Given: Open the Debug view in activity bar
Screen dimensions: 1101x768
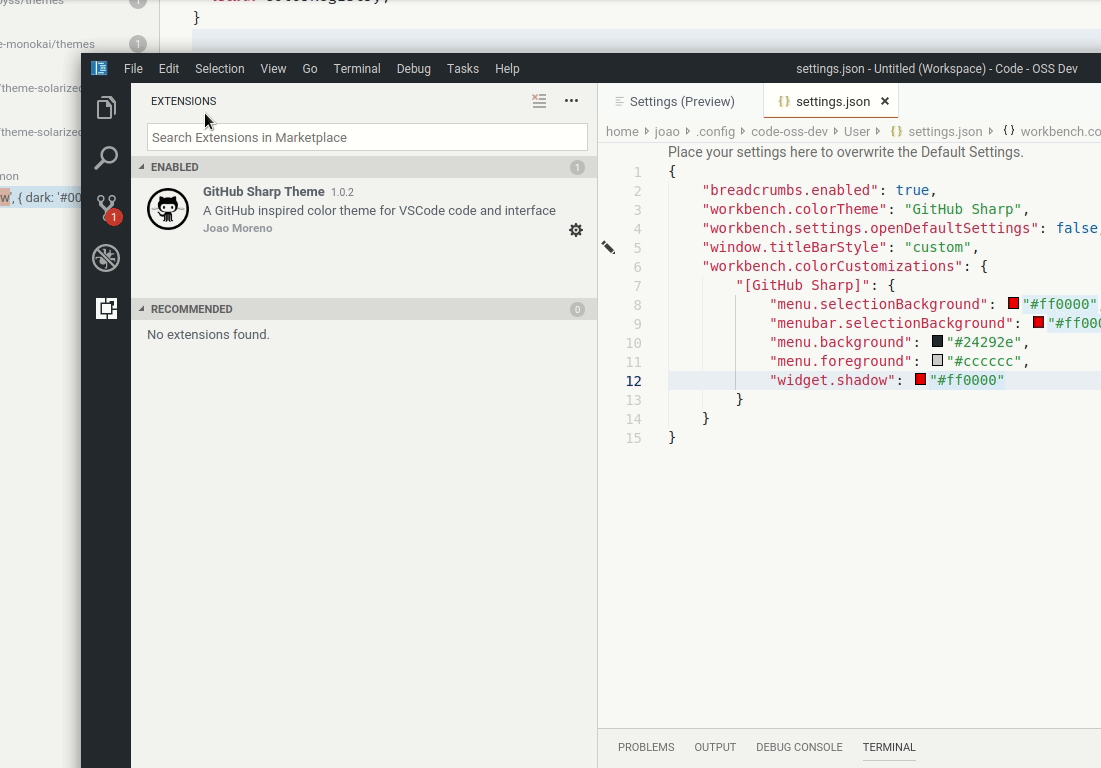Looking at the screenshot, I should [106, 258].
